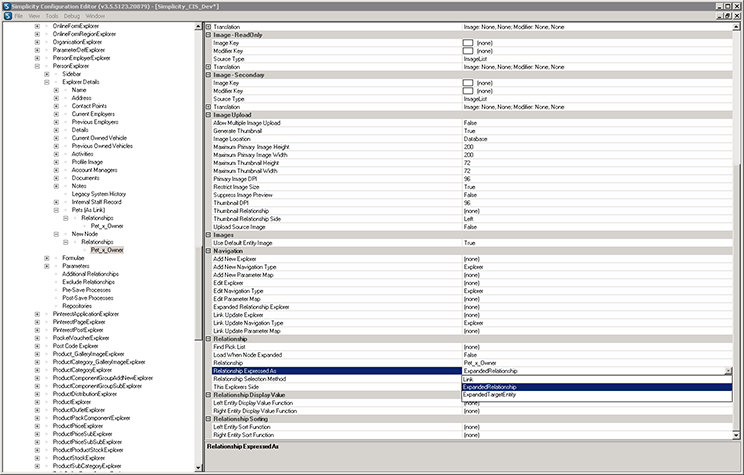Click the Image Location value Database
Image resolution: width=744 pixels, height=475 pixels.
click(x=475, y=139)
